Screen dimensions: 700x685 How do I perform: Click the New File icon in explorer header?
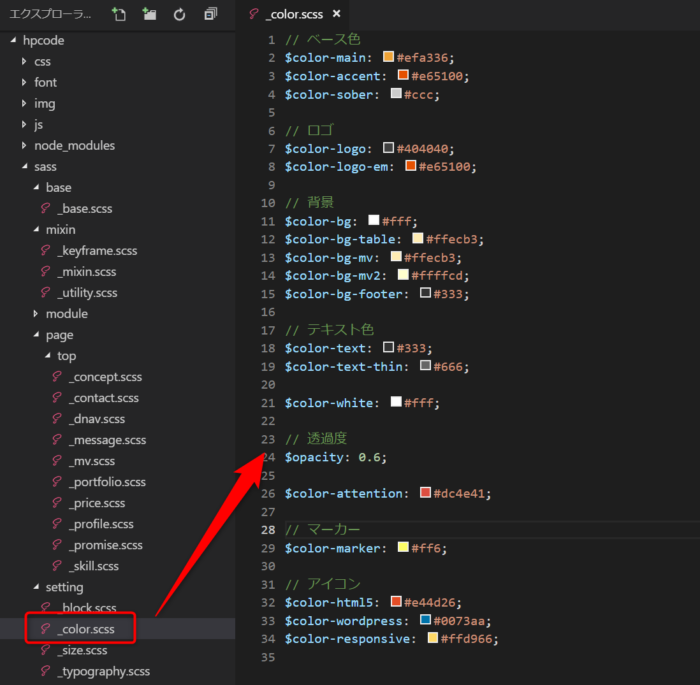119,14
